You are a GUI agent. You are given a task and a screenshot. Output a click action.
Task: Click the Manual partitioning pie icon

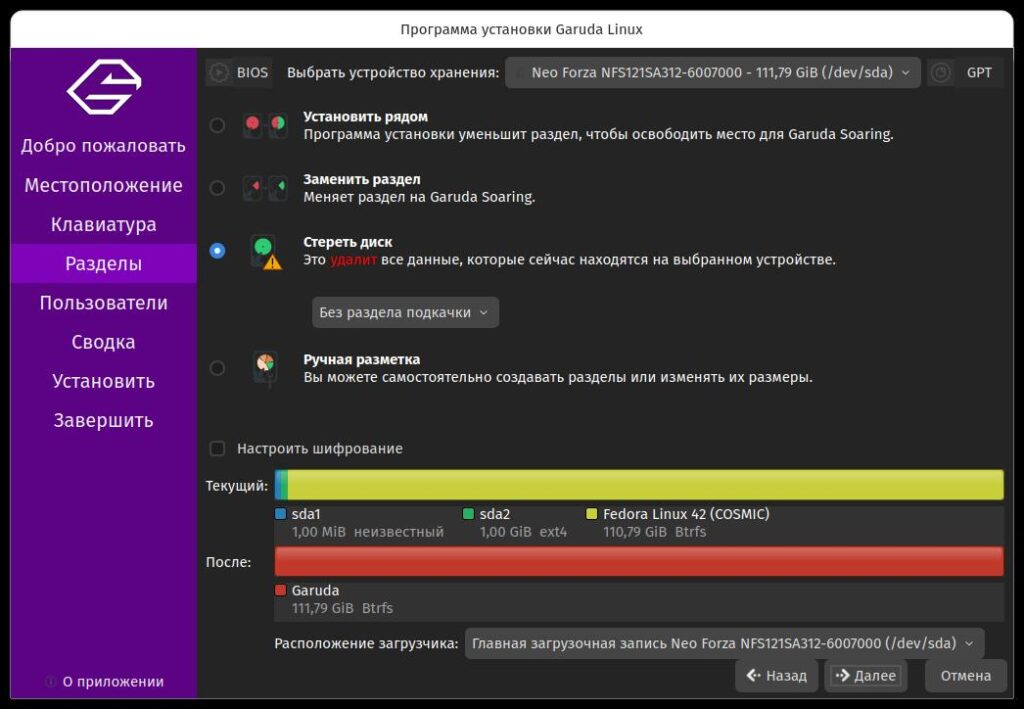pos(265,368)
